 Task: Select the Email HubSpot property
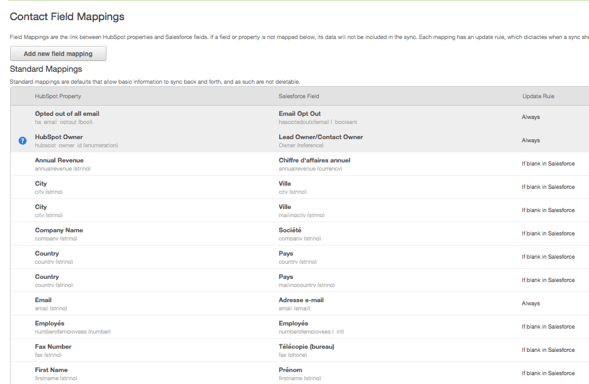(43, 300)
